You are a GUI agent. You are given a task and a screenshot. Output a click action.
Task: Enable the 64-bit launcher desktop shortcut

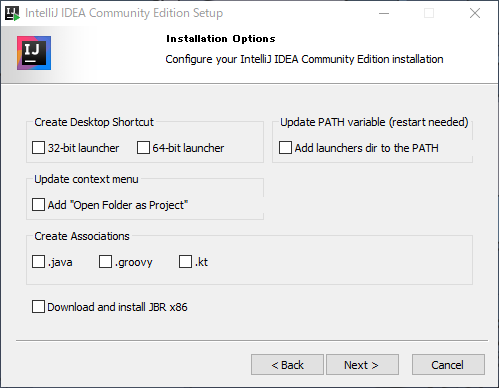click(x=143, y=148)
